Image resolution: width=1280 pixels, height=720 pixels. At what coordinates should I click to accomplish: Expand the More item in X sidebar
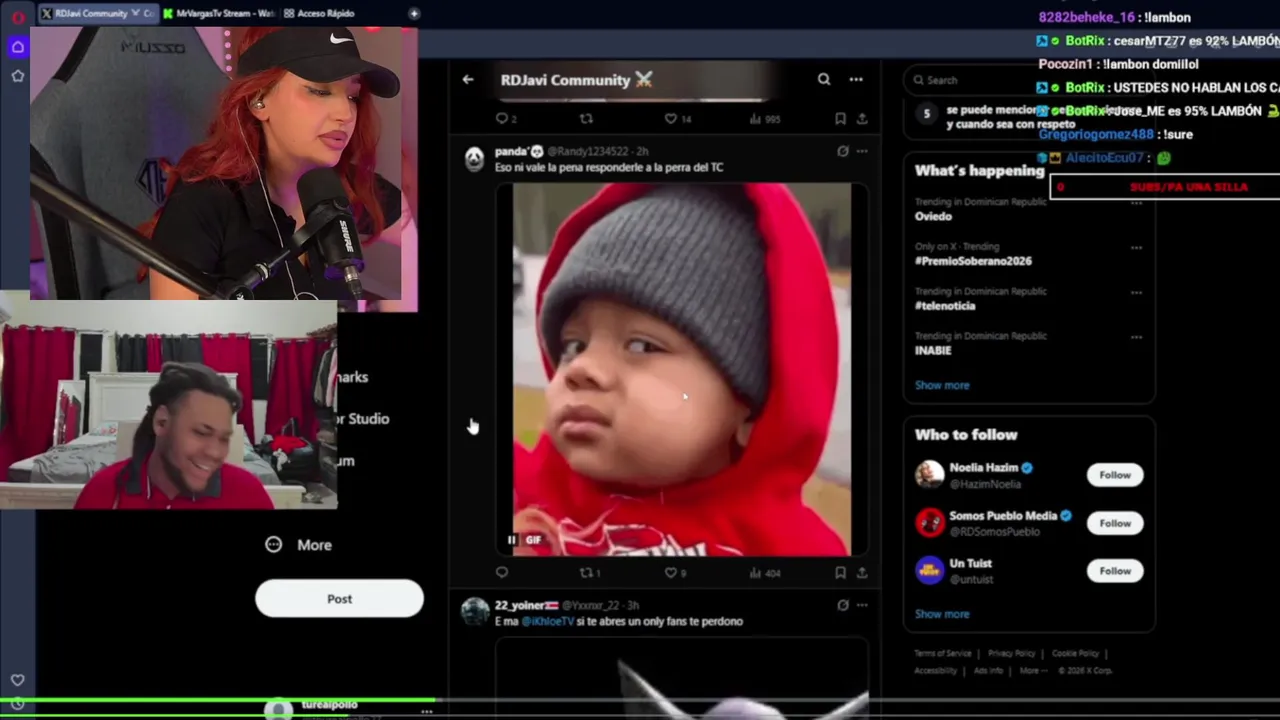[299, 545]
